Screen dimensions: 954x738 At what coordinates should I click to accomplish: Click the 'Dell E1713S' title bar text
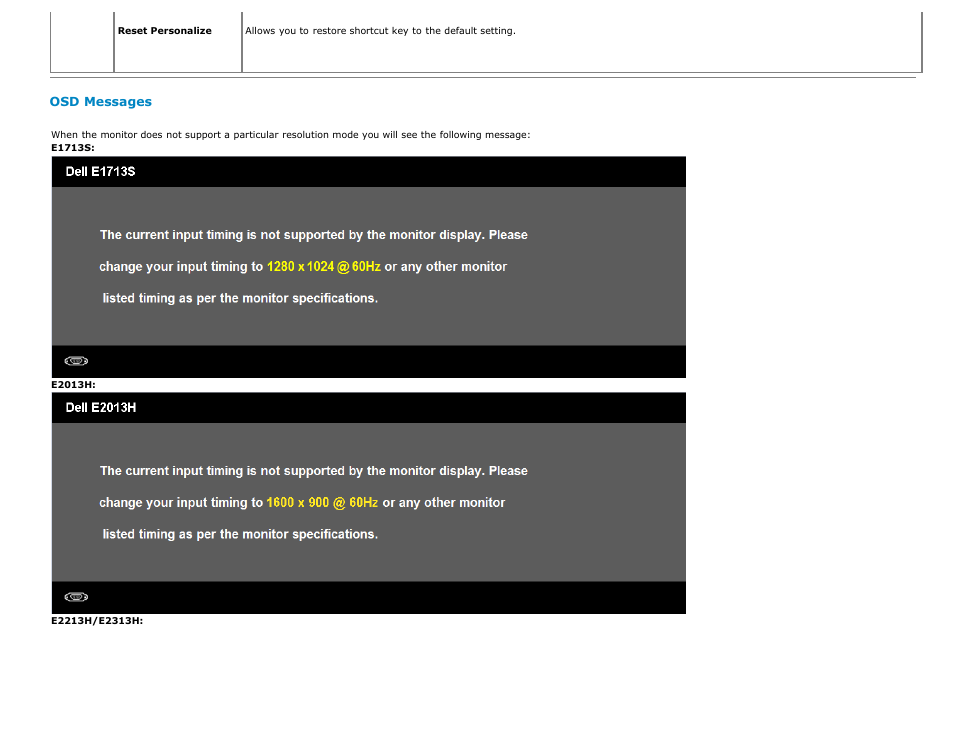(100, 172)
